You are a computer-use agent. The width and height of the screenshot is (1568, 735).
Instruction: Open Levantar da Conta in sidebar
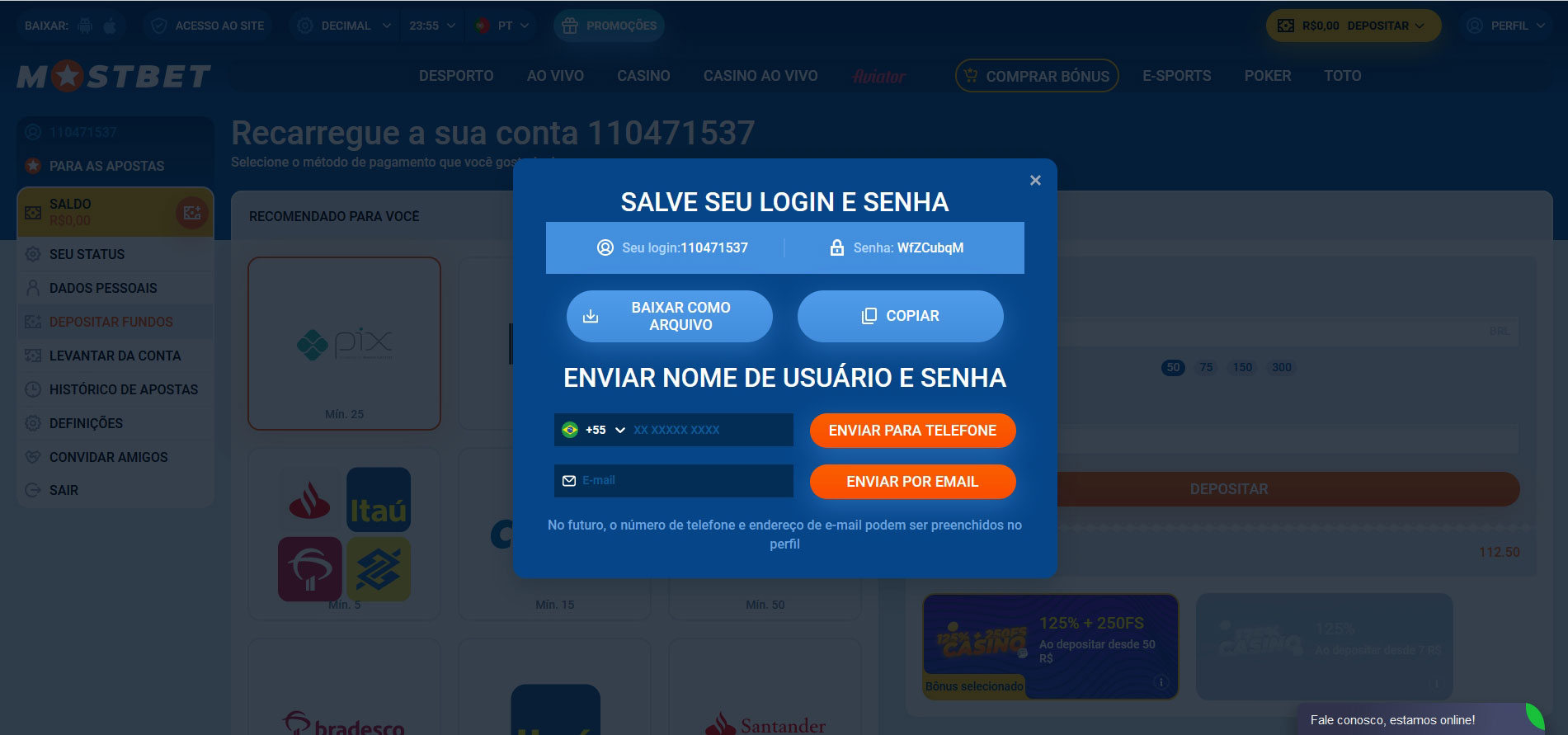(115, 356)
